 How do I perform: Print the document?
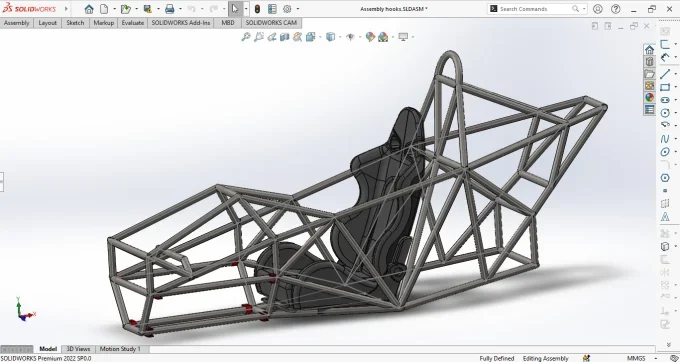(x=170, y=9)
